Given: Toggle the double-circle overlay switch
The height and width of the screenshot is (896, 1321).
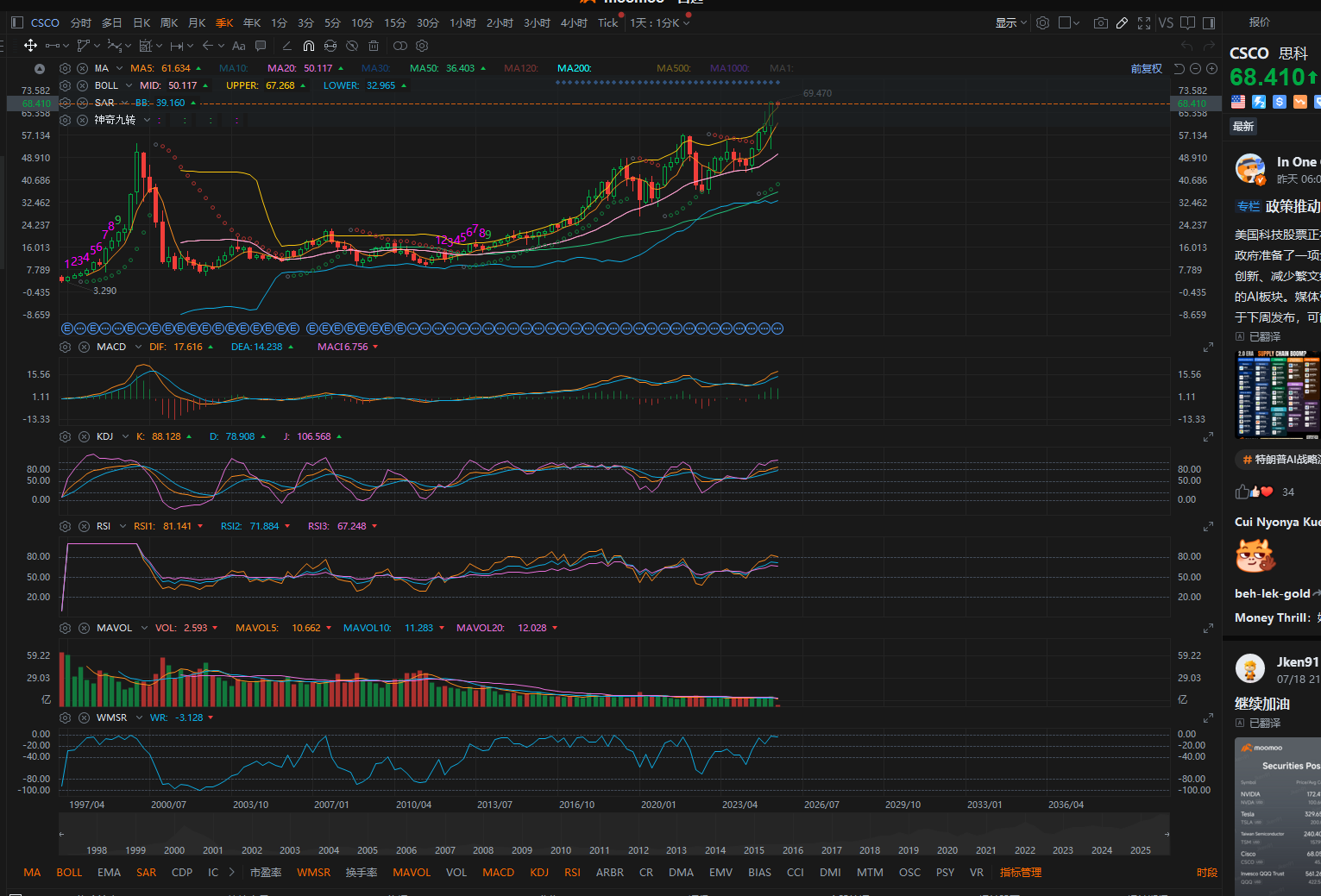Looking at the screenshot, I should pyautogui.click(x=400, y=46).
